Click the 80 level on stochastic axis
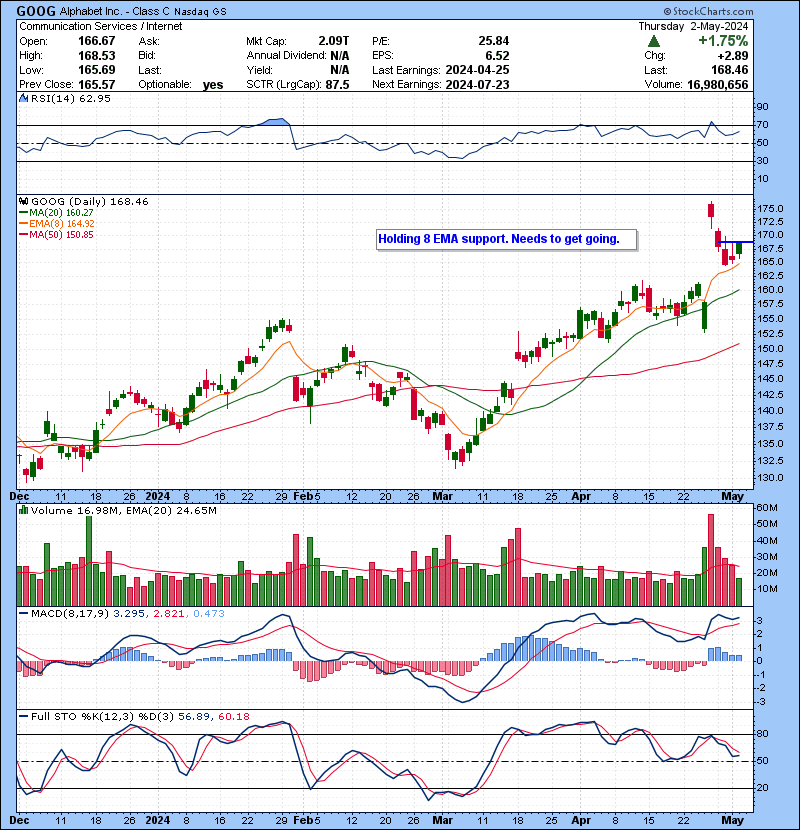The height and width of the screenshot is (830, 800). point(762,734)
